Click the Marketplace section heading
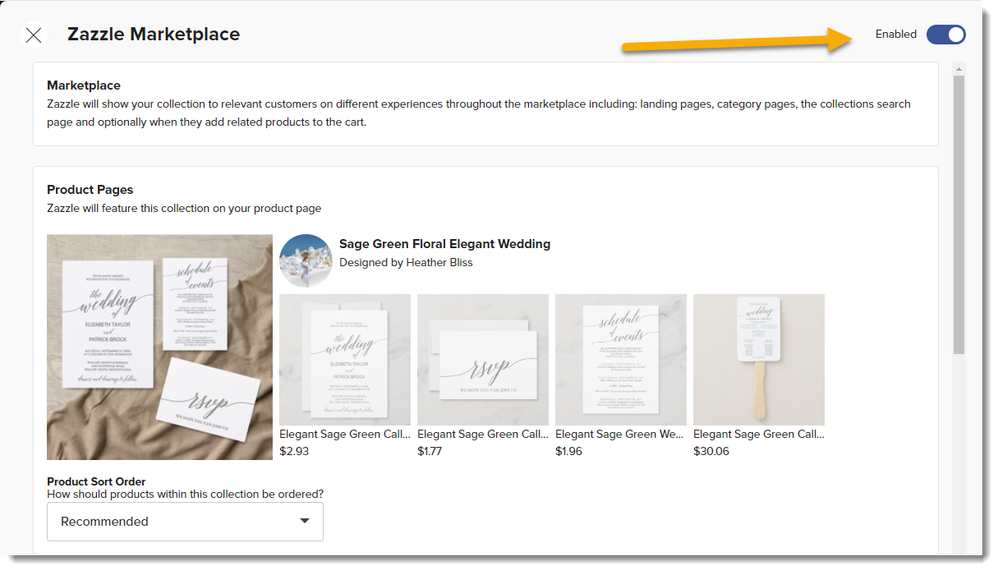Screen dimensions: 998x571 click(83, 85)
